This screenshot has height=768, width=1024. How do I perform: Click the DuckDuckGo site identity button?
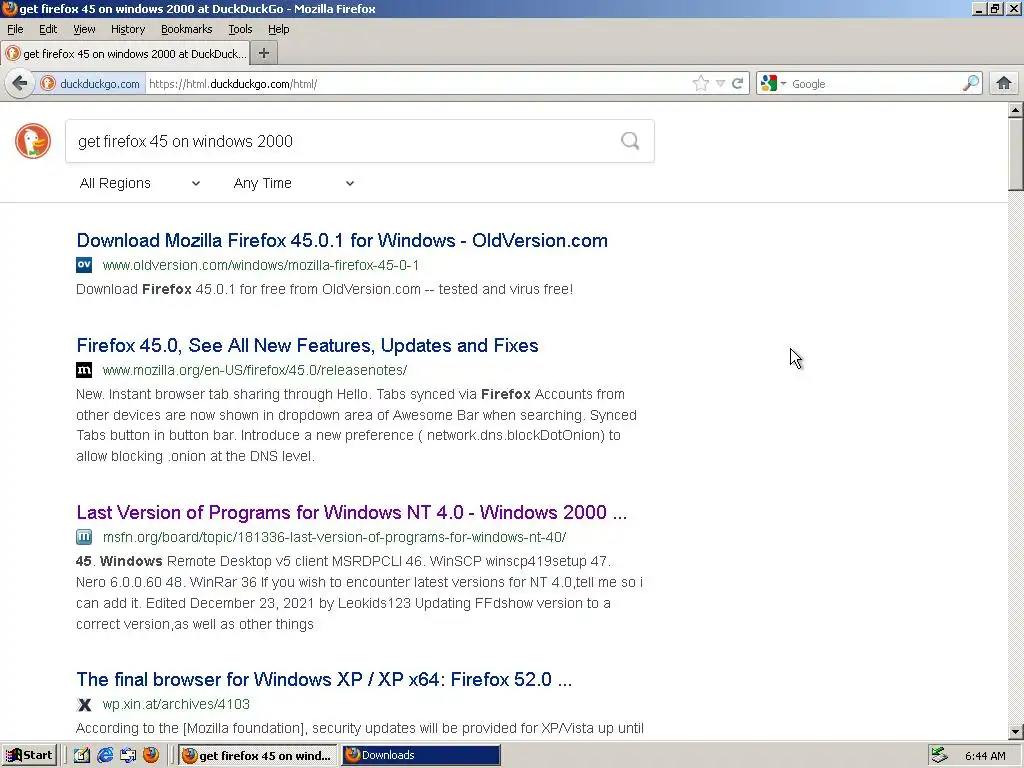91,84
